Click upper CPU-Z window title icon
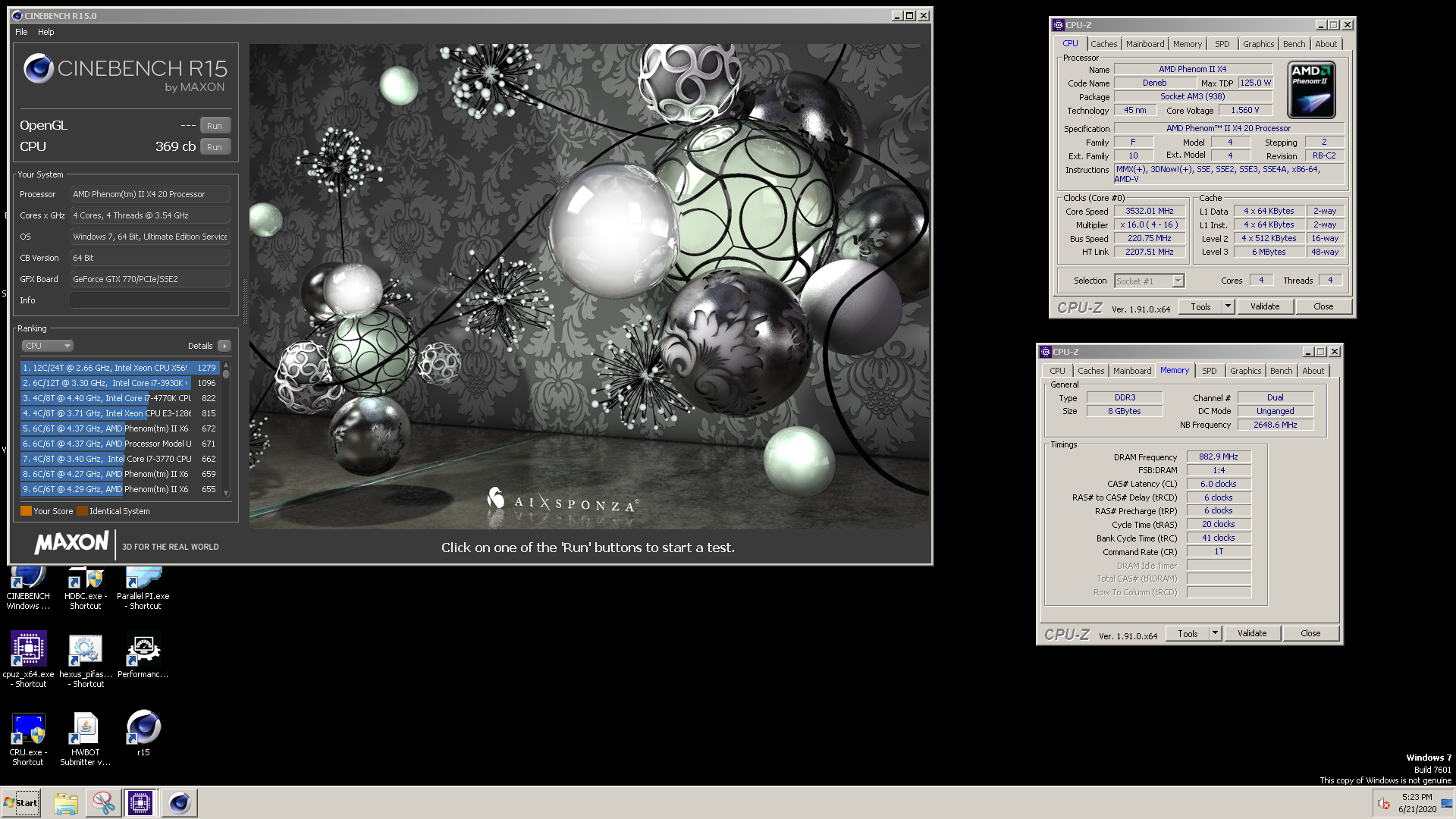This screenshot has height=819, width=1456. (x=1059, y=25)
